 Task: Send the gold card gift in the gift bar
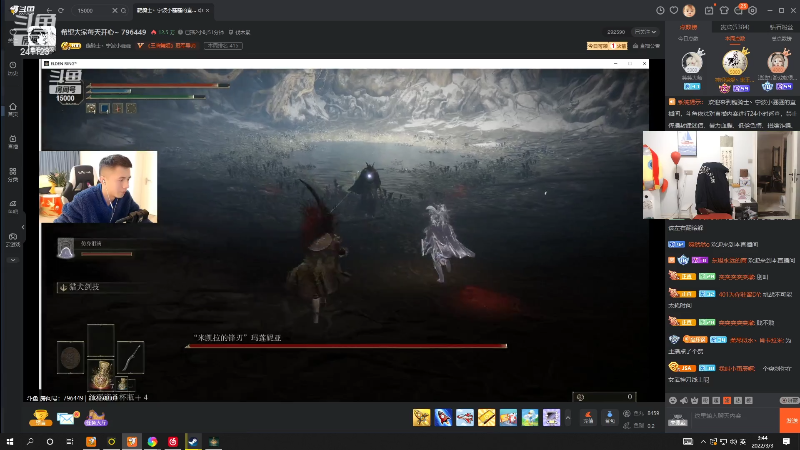pyautogui.click(x=486, y=417)
